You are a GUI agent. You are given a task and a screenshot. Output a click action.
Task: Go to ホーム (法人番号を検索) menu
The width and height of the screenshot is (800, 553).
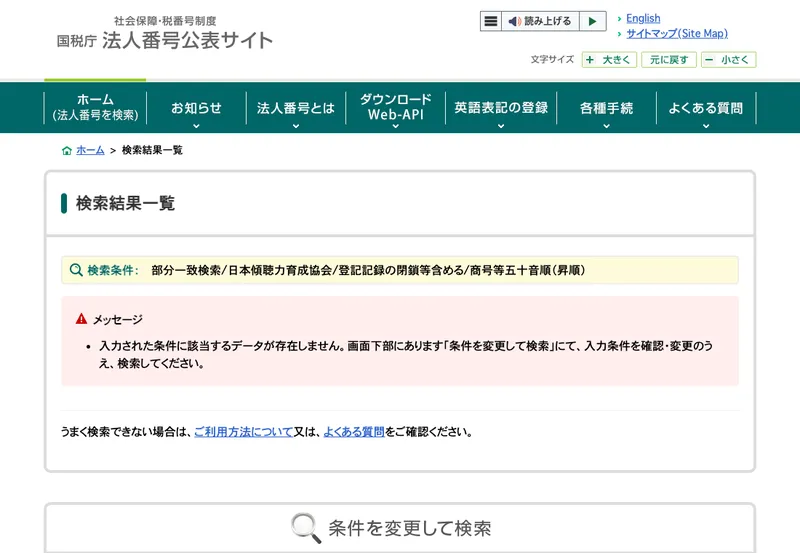[x=95, y=107]
